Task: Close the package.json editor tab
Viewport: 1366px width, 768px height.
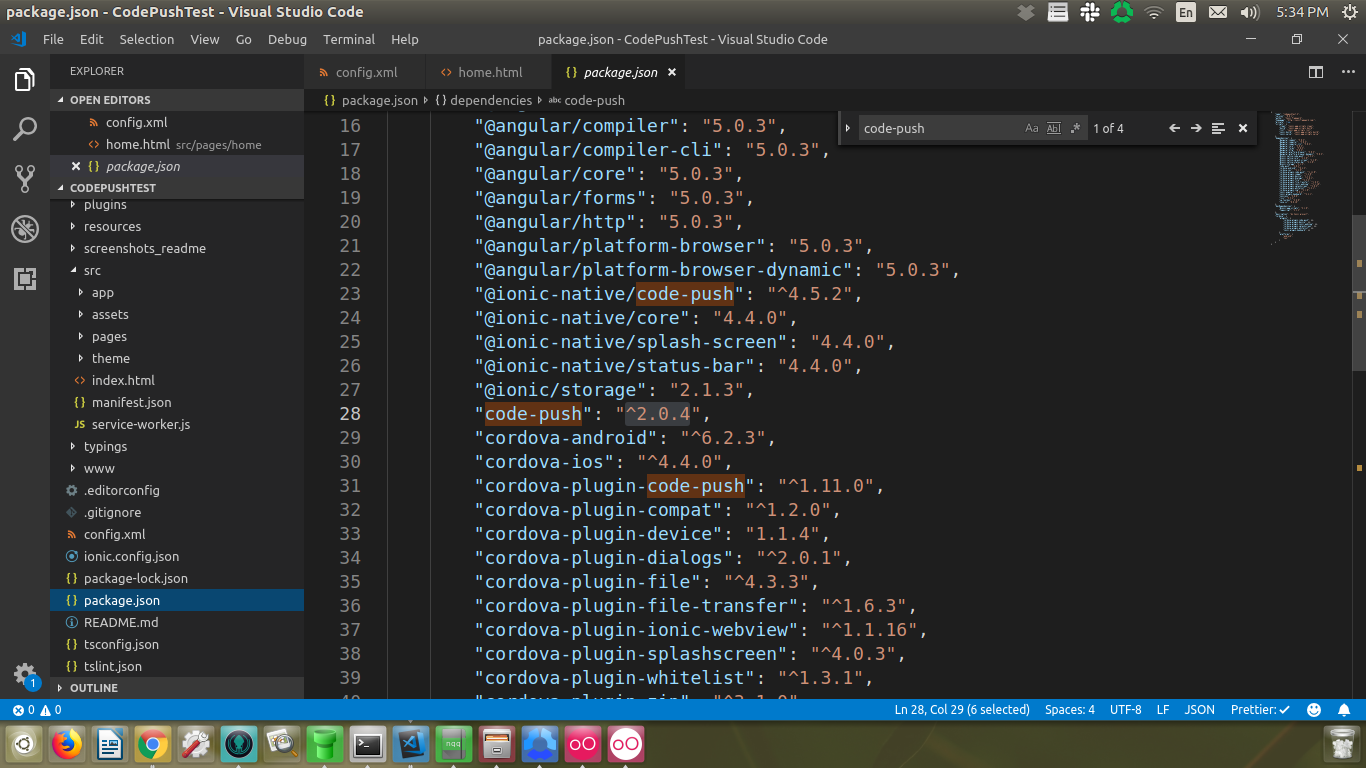Action: click(x=672, y=72)
